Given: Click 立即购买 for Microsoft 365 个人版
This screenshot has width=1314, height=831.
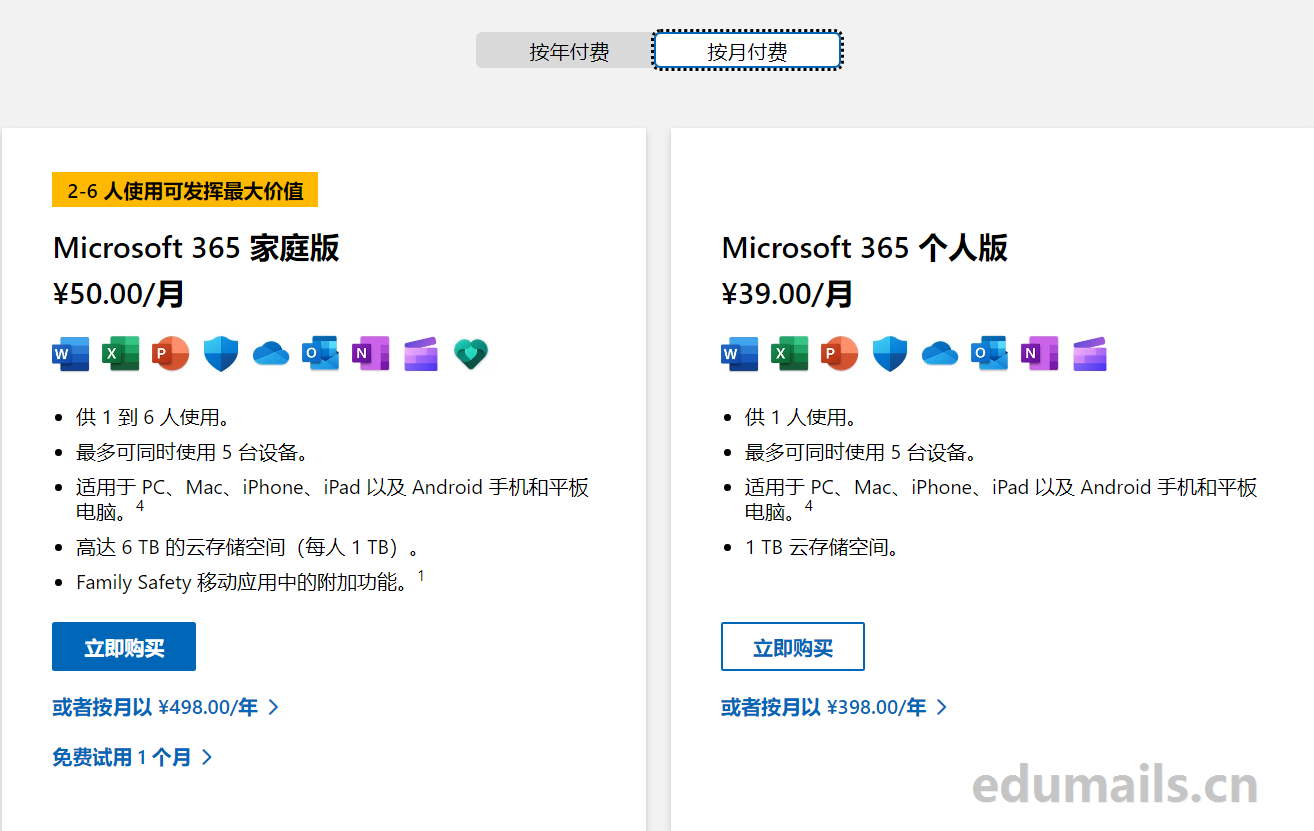Looking at the screenshot, I should tap(793, 647).
